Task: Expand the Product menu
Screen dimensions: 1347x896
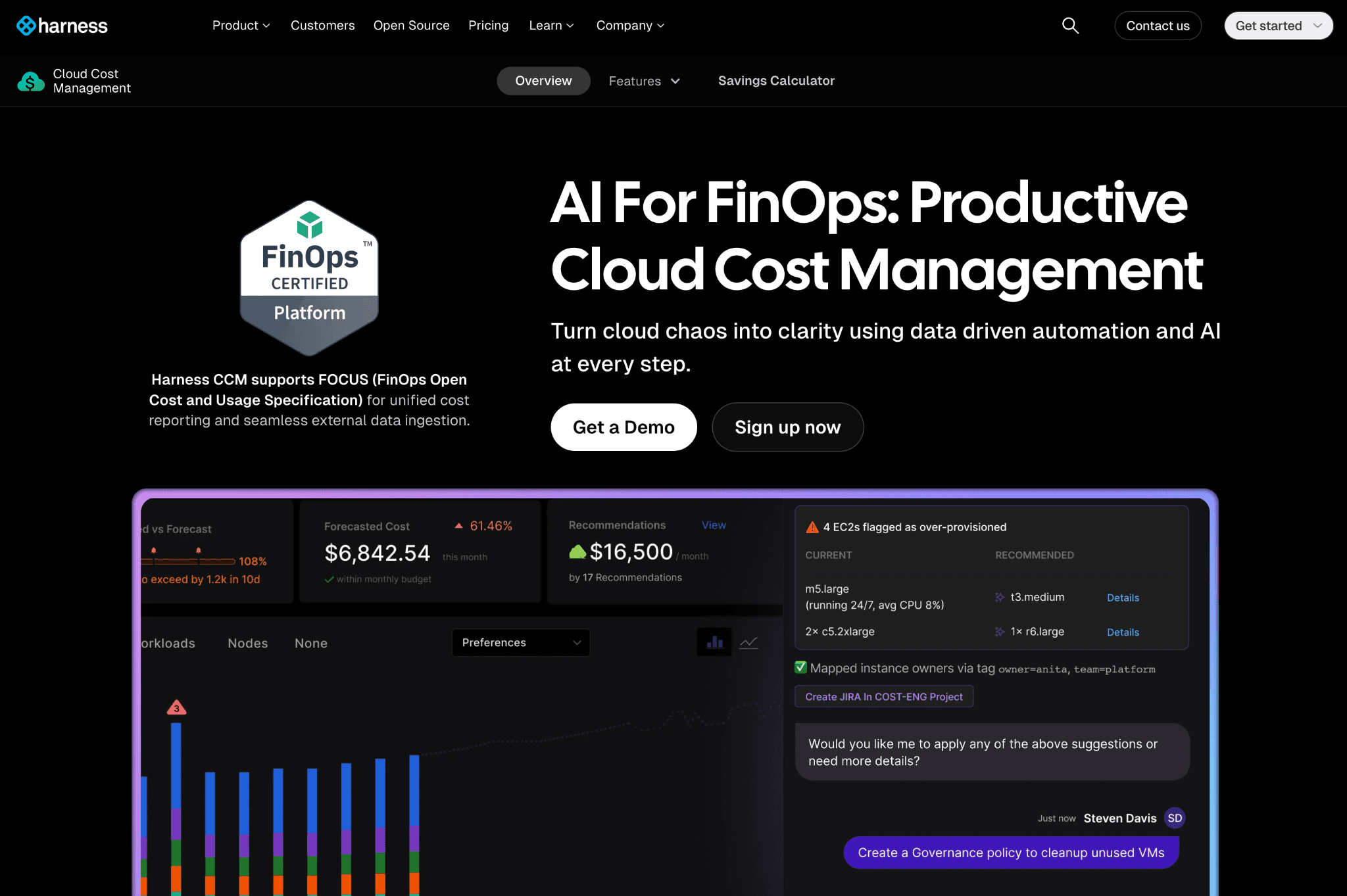Action: click(x=241, y=26)
